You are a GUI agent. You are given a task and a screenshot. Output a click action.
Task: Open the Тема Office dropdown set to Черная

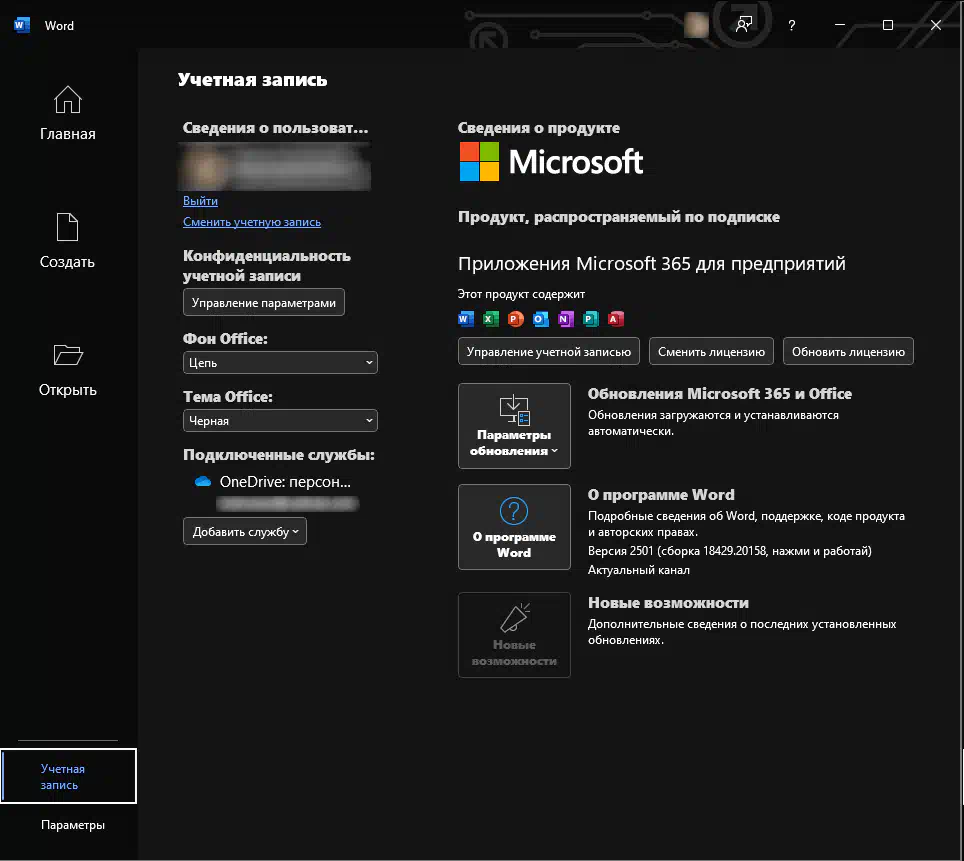click(280, 421)
